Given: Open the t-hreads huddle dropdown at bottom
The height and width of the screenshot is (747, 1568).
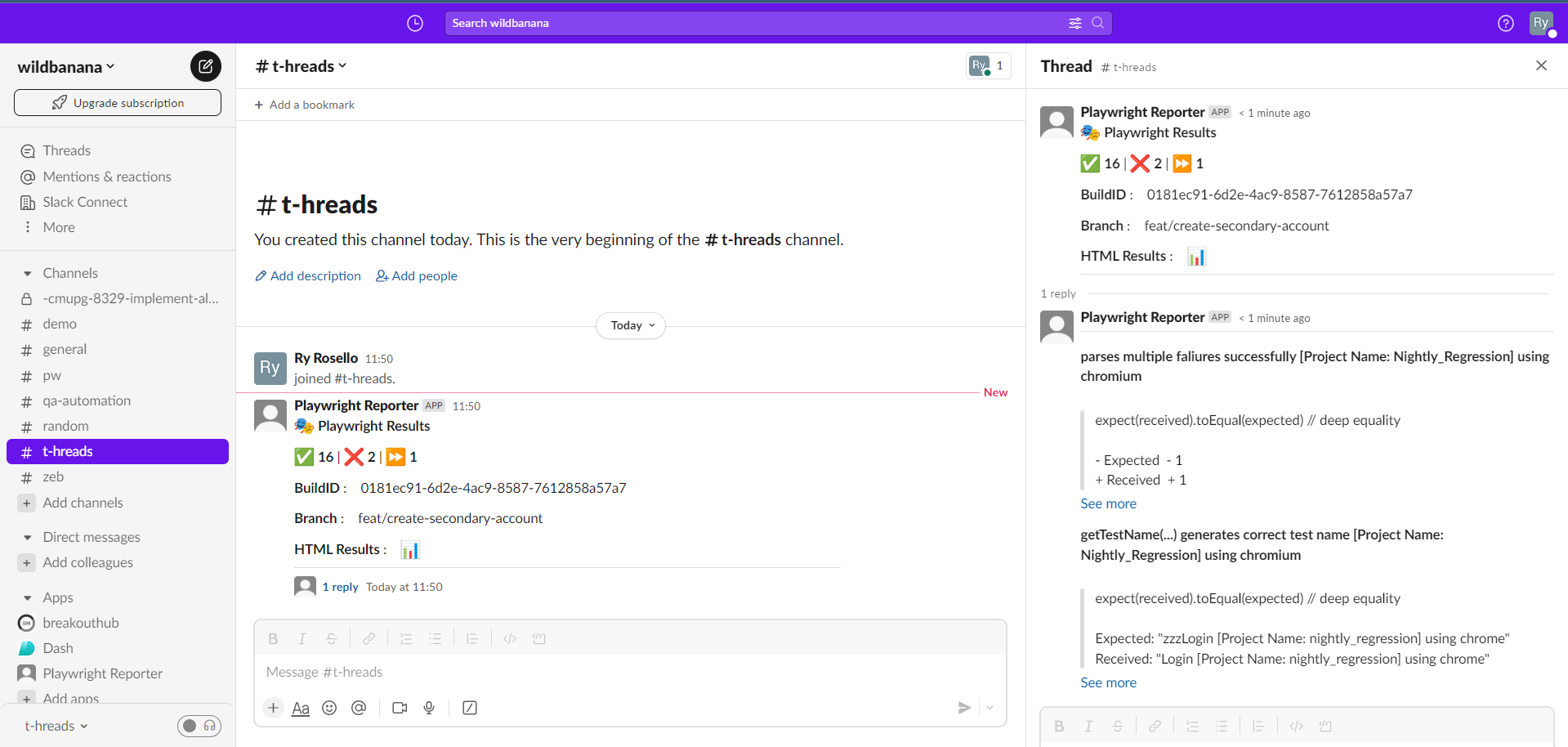Looking at the screenshot, I should [x=56, y=726].
